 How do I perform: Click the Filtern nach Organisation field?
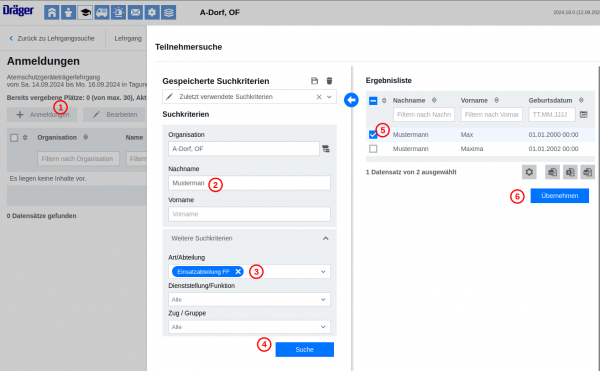(78, 159)
